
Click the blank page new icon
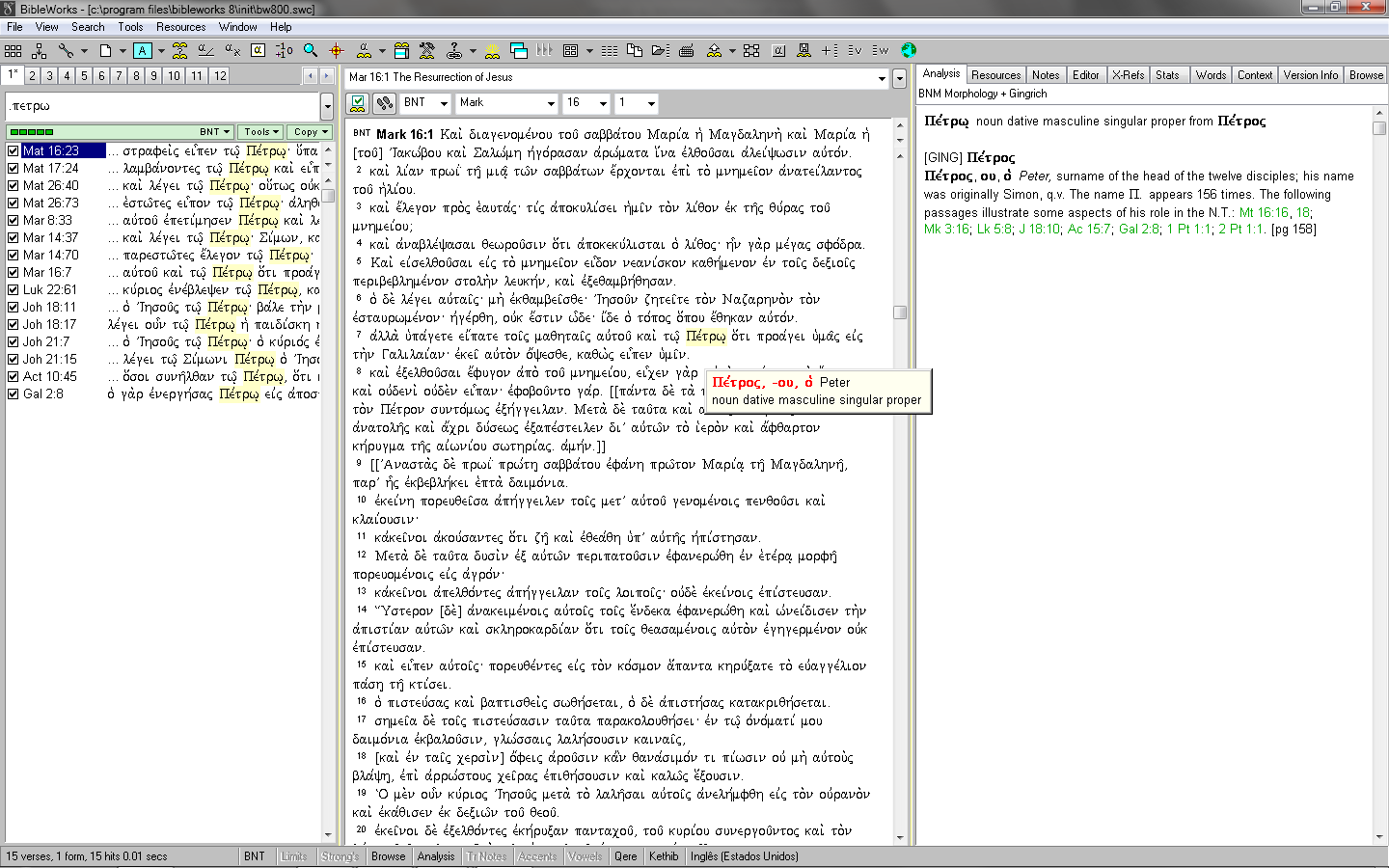105,50
